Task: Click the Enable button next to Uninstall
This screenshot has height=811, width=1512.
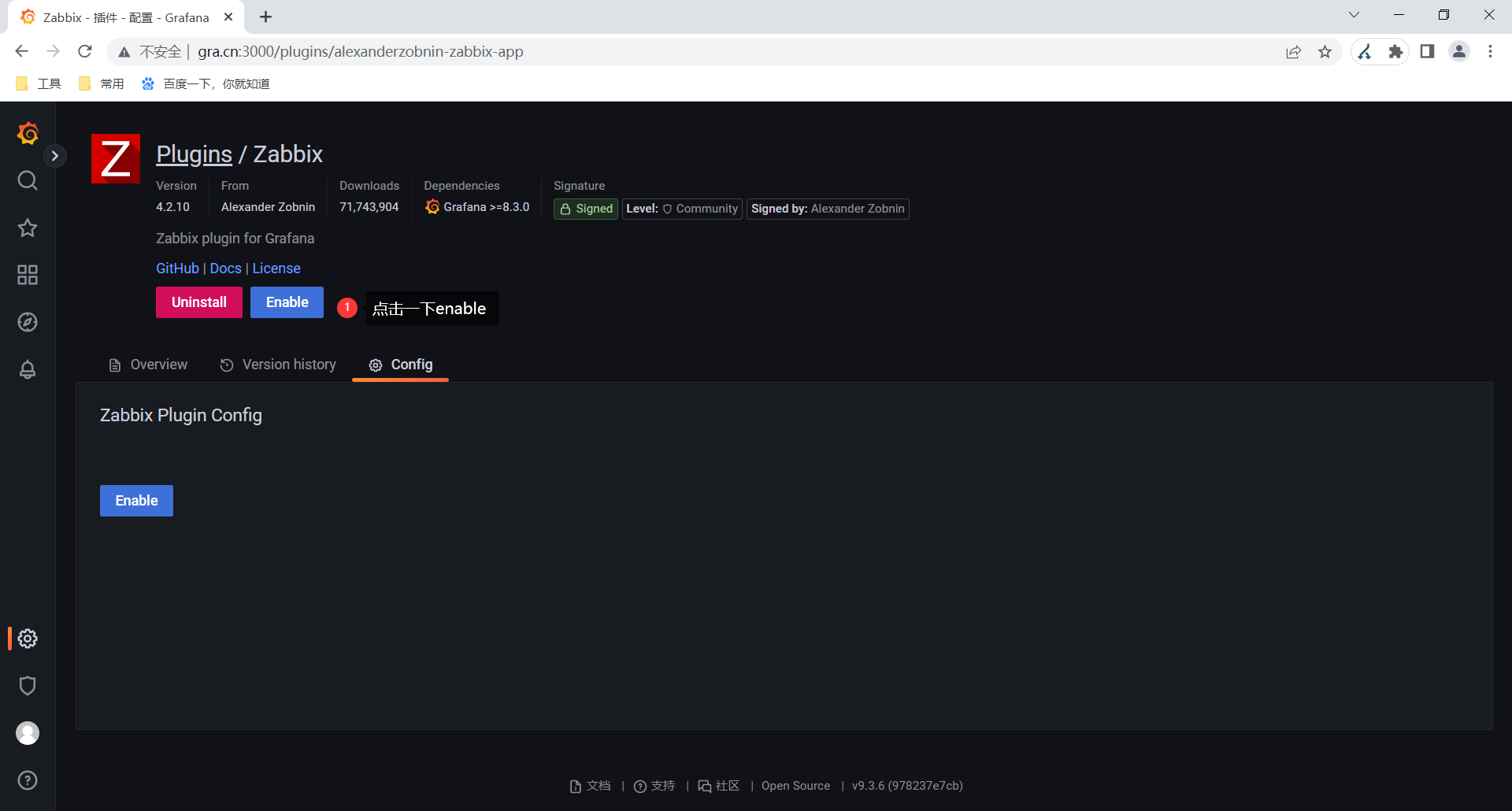Action: [x=287, y=302]
